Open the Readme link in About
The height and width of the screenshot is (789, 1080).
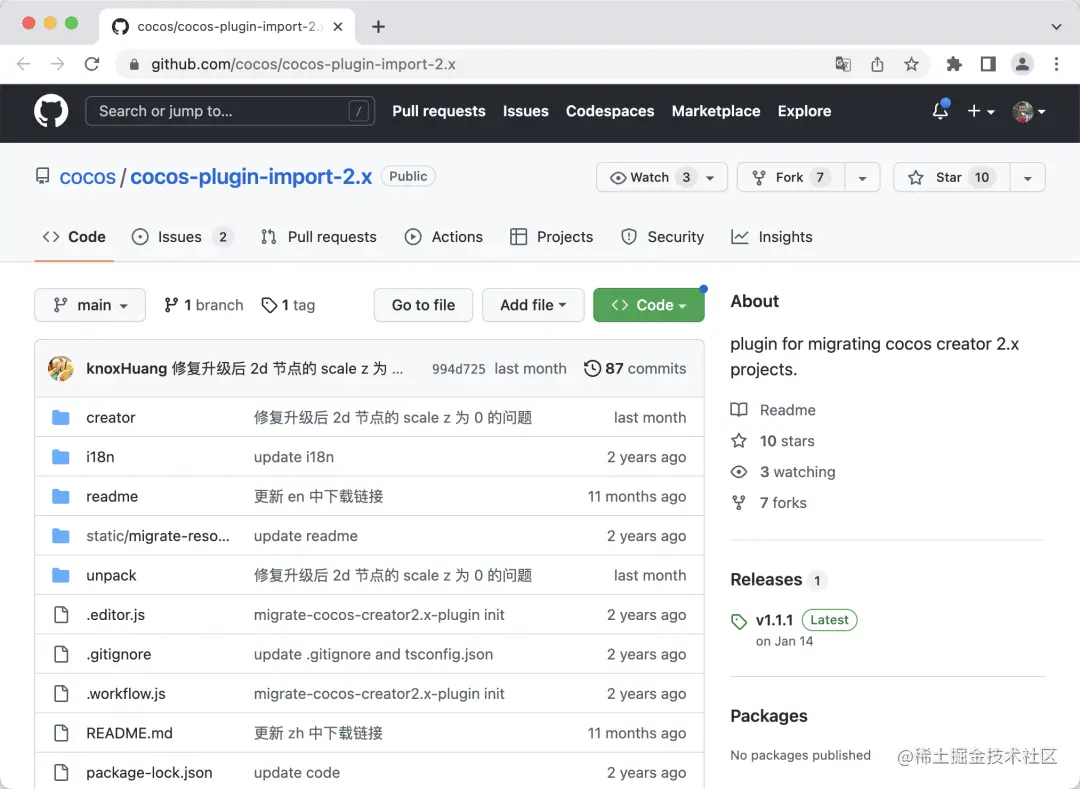click(x=773, y=410)
